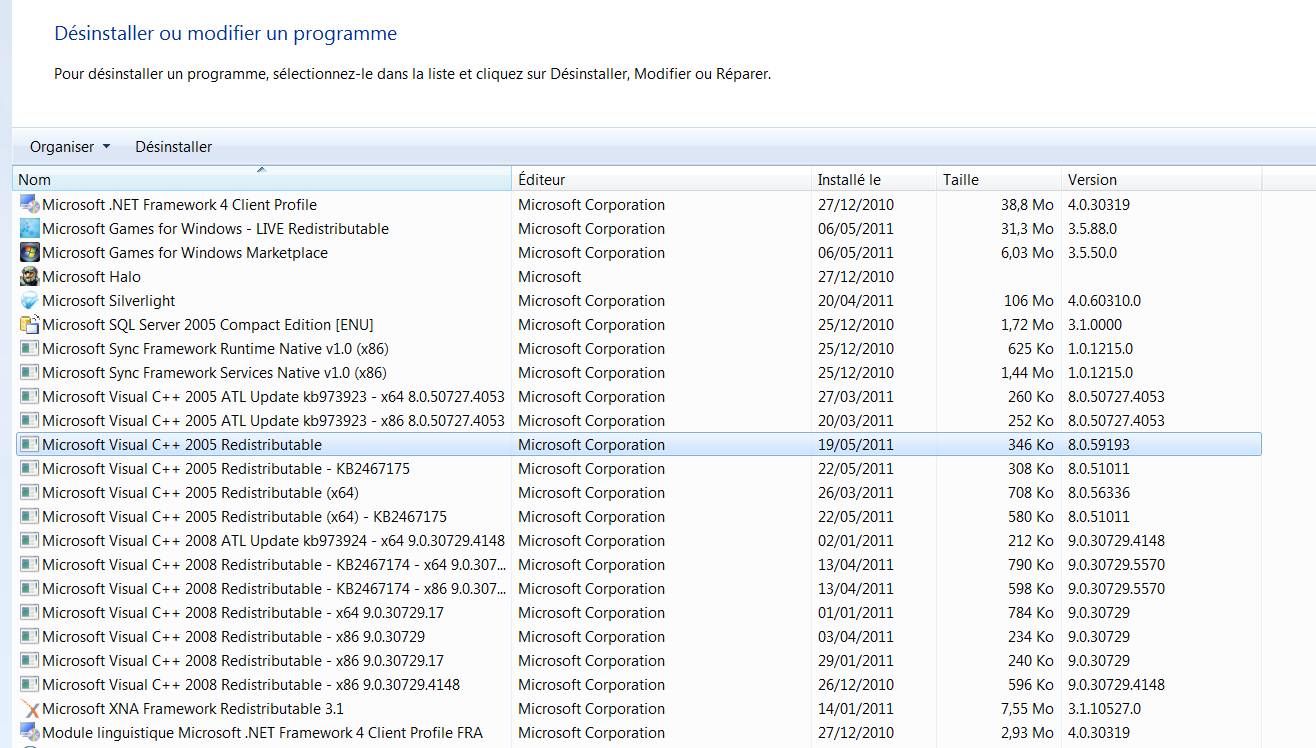Click the version 3.5.88.0 cell
Viewport: 1316px width, 748px height.
1092,228
